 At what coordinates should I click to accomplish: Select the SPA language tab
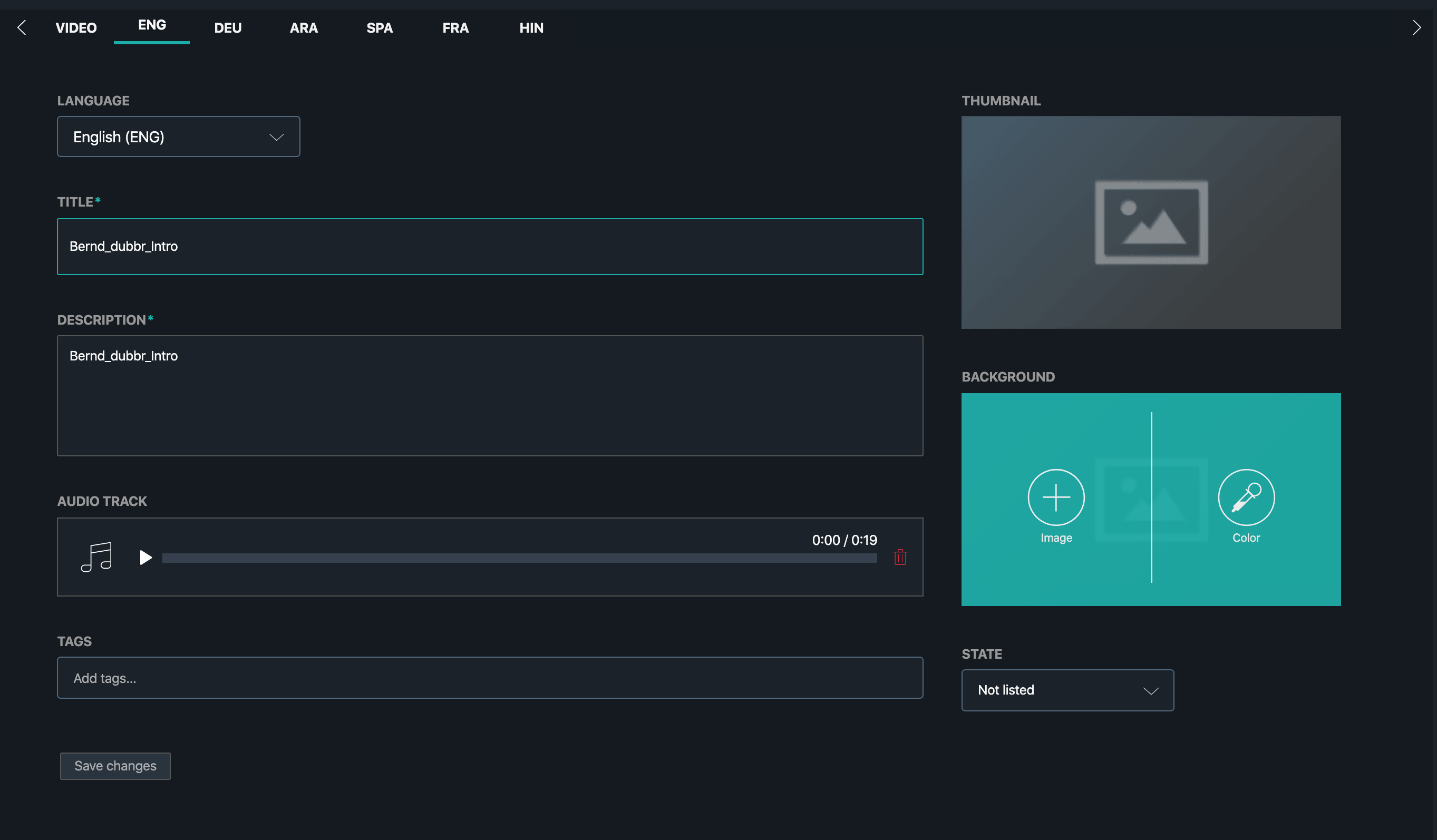click(x=379, y=27)
